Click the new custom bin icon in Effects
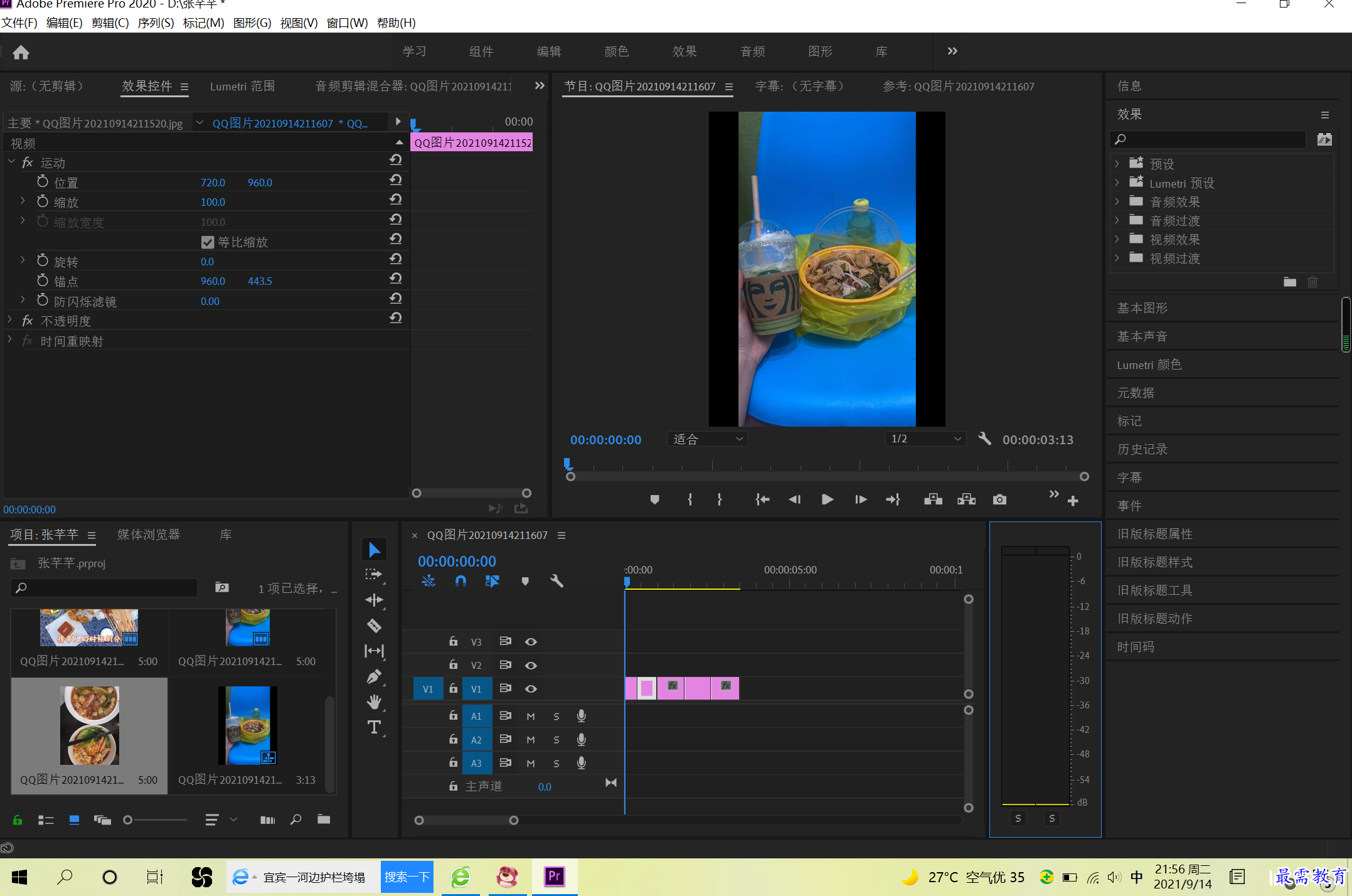Image resolution: width=1352 pixels, height=896 pixels. (1290, 282)
